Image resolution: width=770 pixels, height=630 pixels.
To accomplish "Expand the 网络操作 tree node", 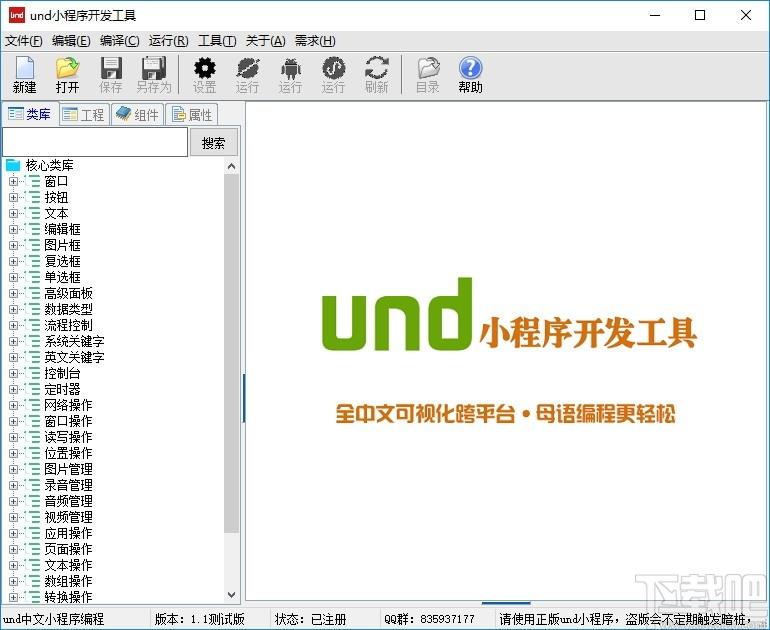I will [x=13, y=406].
